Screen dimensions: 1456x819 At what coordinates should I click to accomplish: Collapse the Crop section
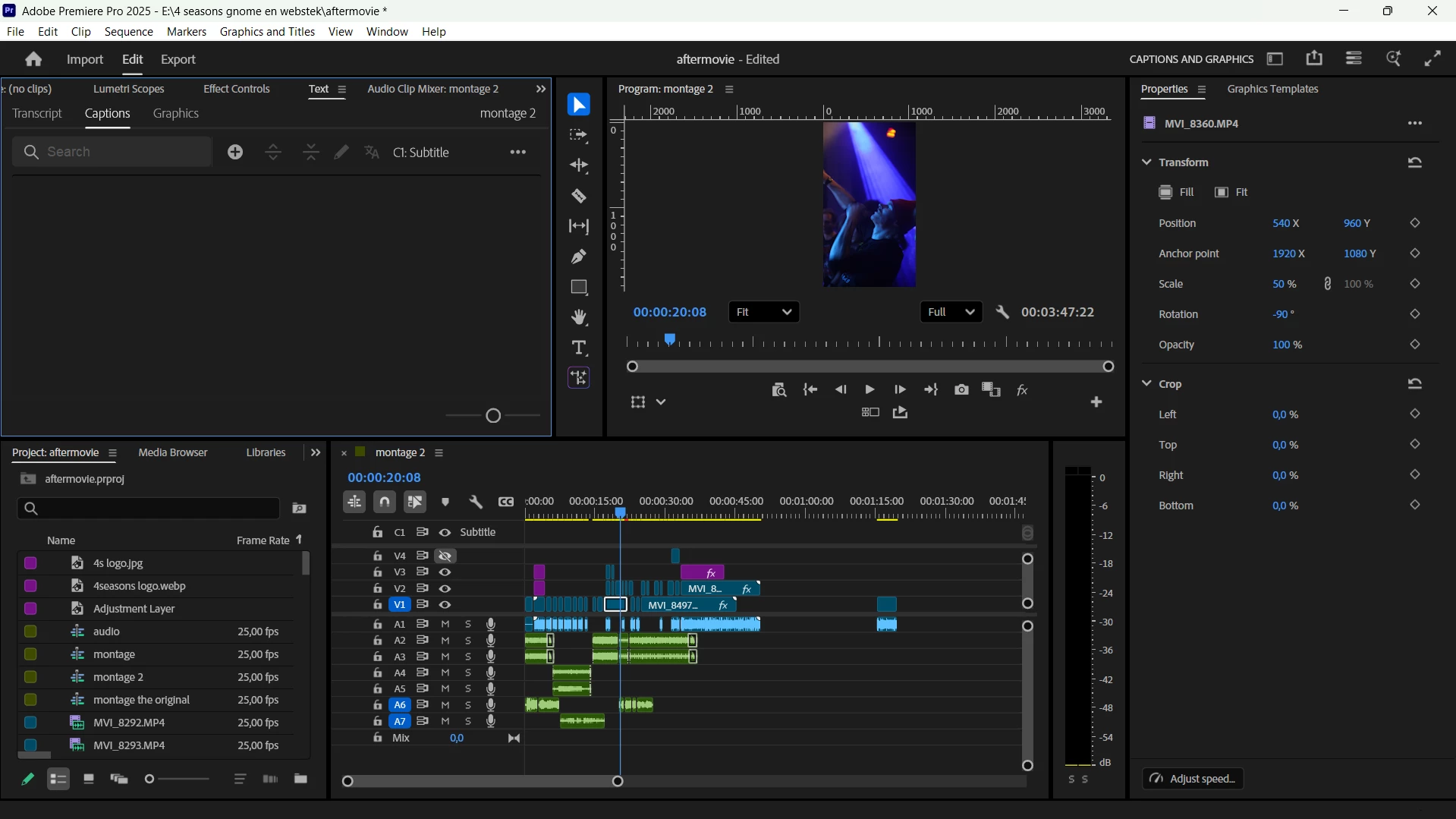click(x=1146, y=384)
